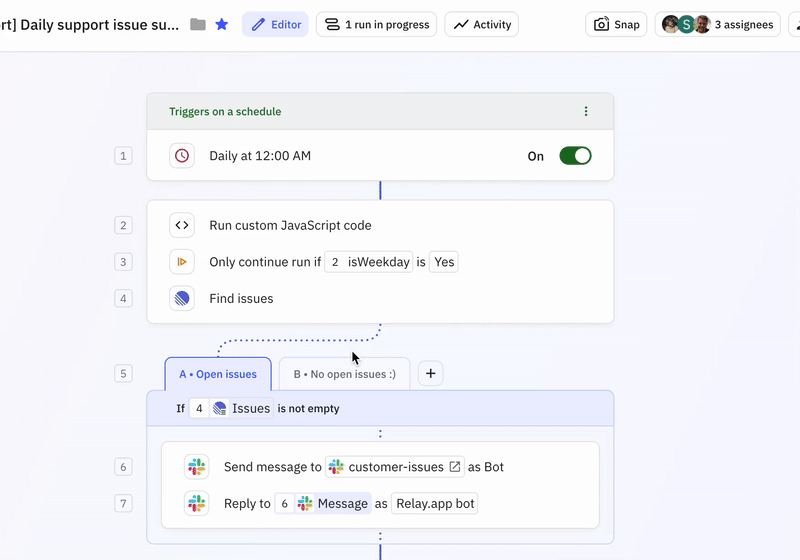
Task: Click the JavaScript code step icon
Action: click(182, 225)
